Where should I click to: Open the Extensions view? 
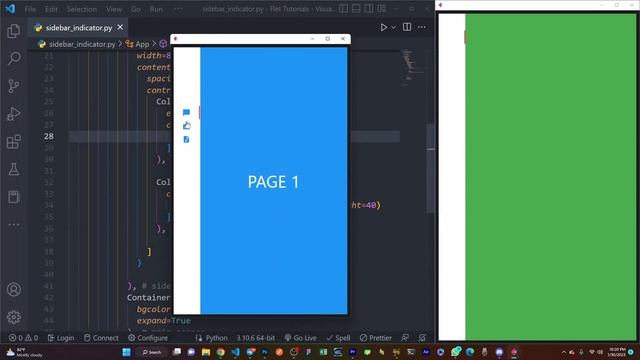[13, 142]
